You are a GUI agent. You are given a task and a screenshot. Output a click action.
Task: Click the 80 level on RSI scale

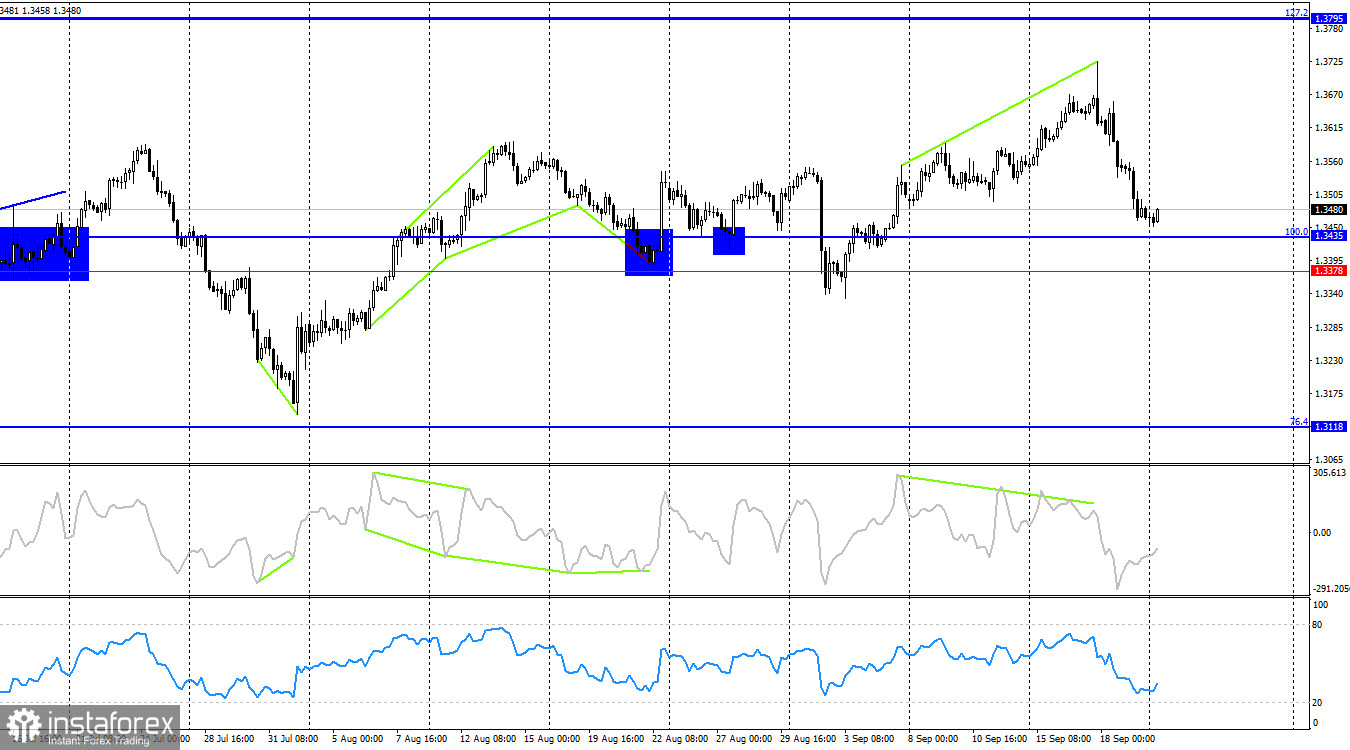1318,624
